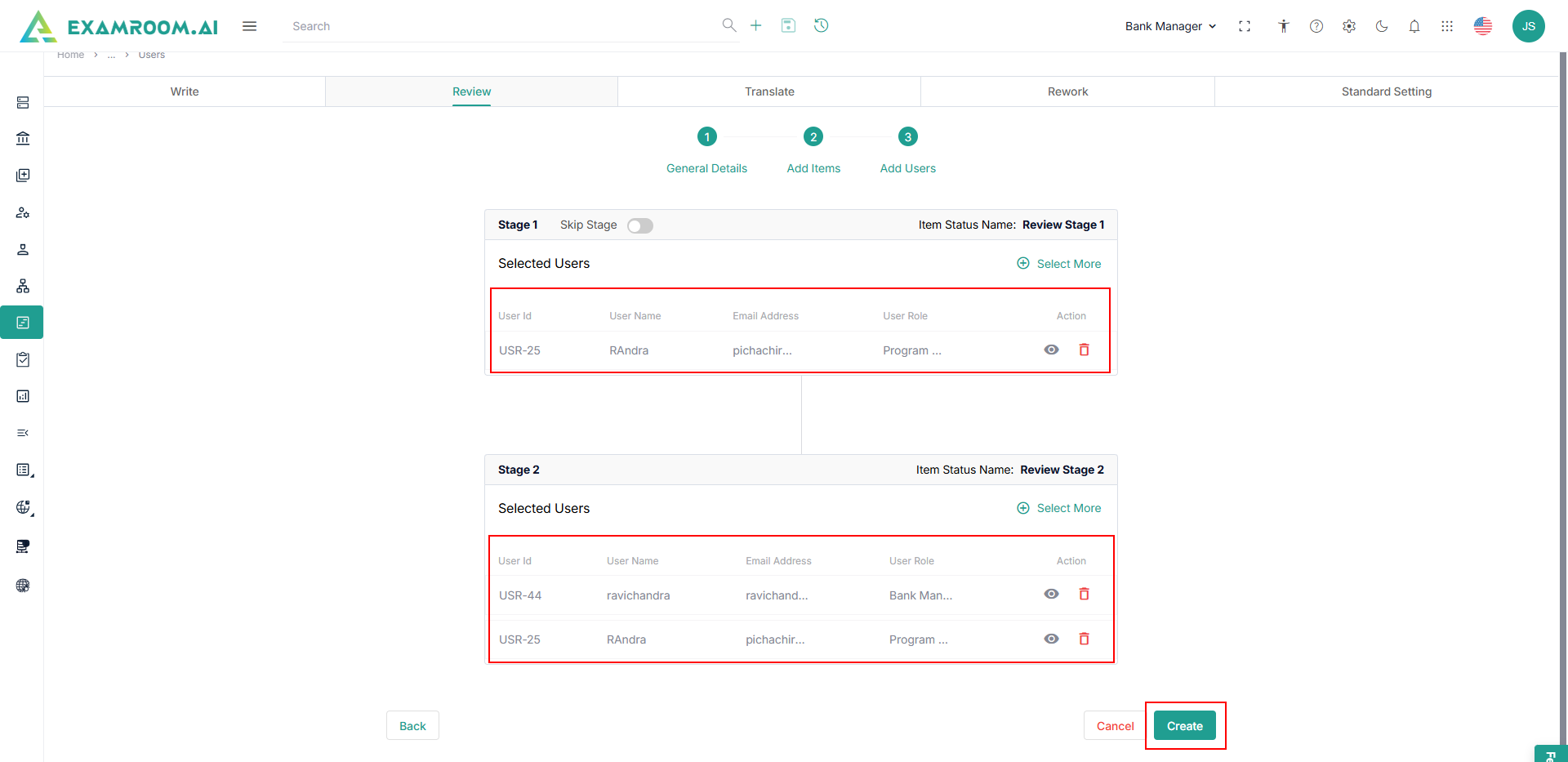Viewport: 1568px width, 762px height.
Task: Click the Back button
Action: pos(412,726)
